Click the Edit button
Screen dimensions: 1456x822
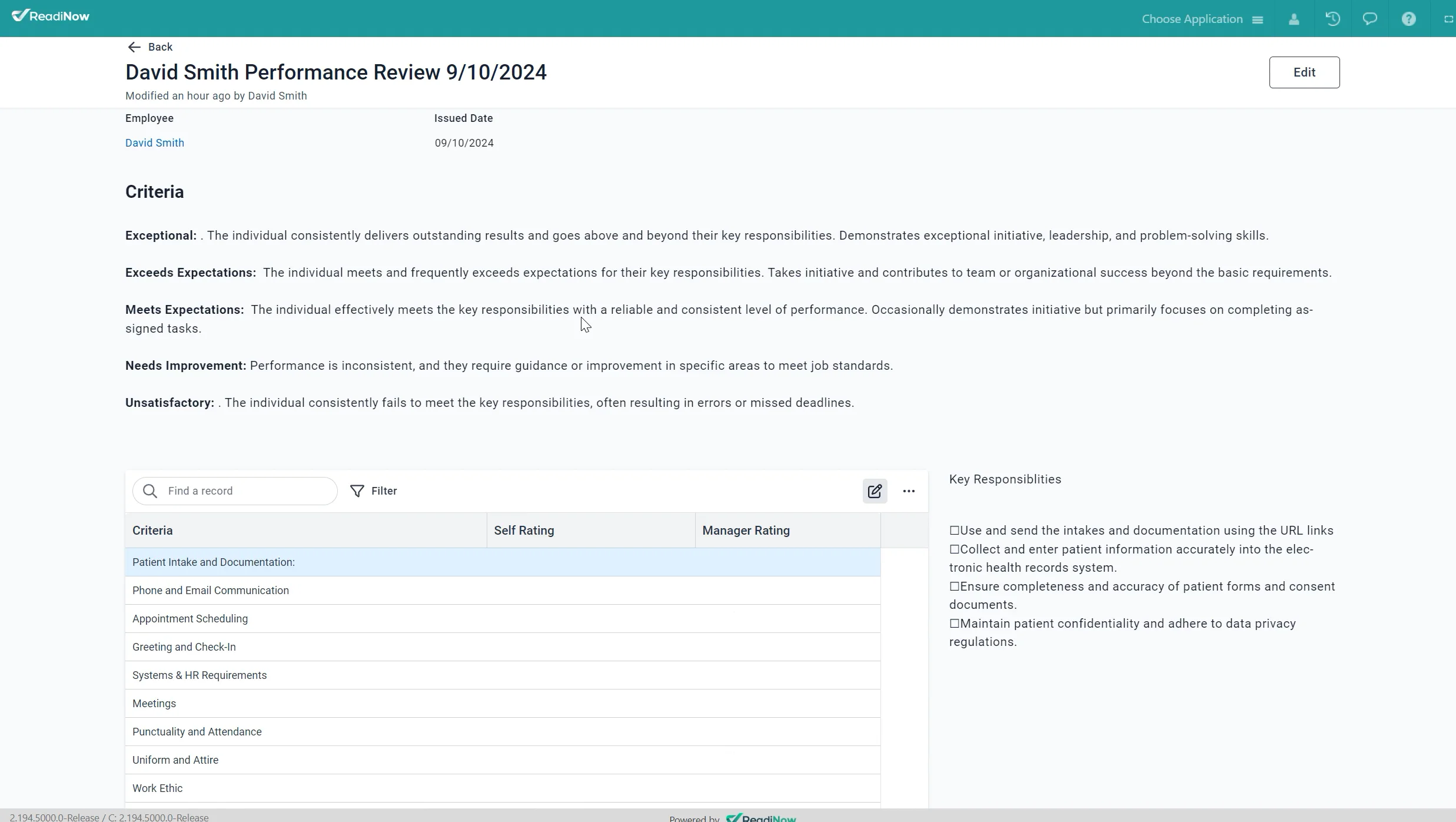coord(1304,72)
